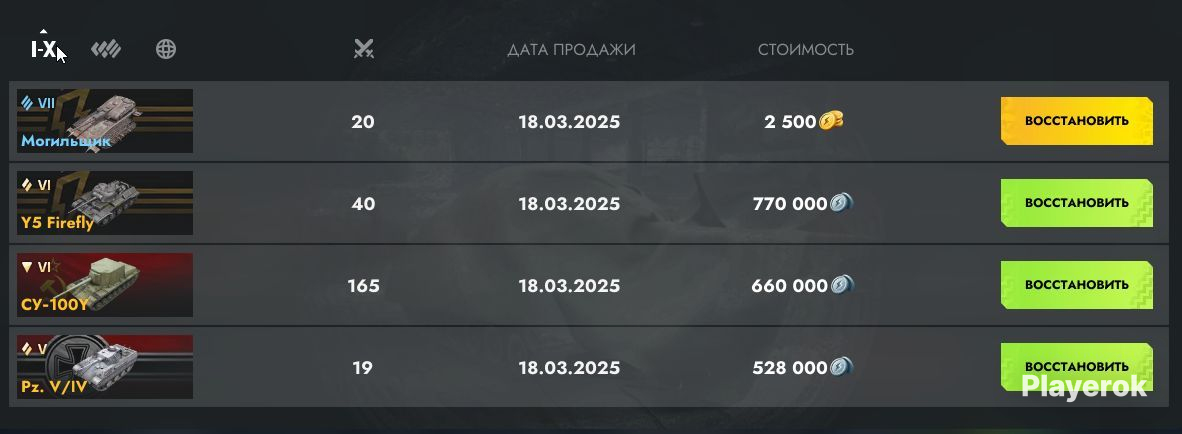Toggle ascending arrow above I-X

[43, 32]
